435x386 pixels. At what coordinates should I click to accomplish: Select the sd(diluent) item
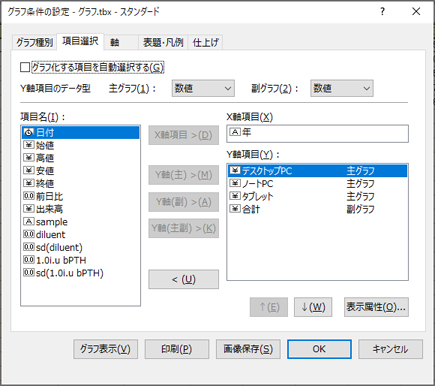80,247
